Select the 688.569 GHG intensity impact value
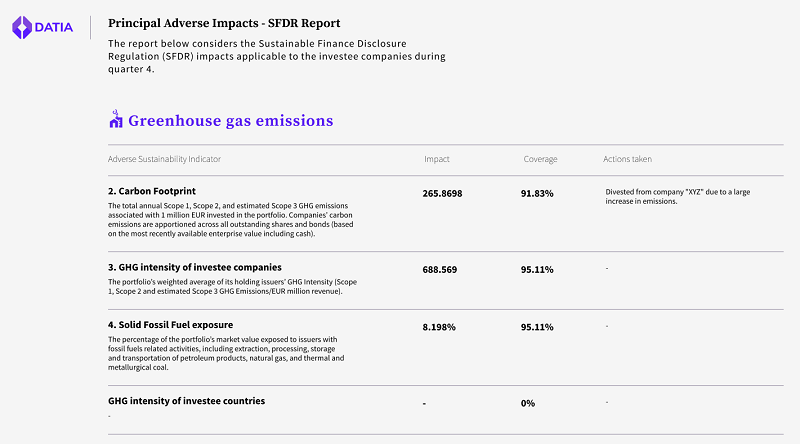Screen dimensions: 800x444 click(440, 269)
